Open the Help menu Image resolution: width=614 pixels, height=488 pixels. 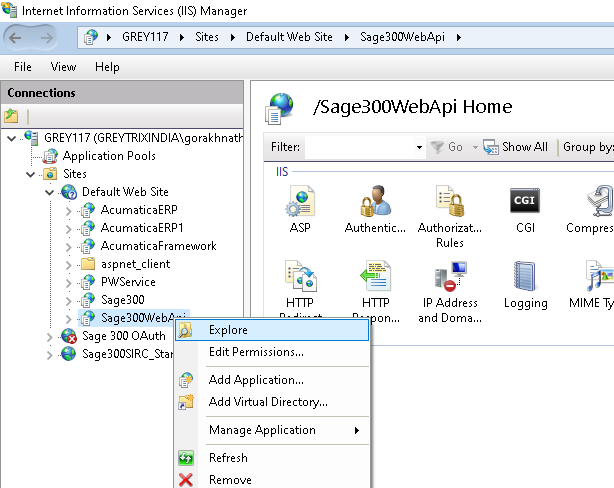(x=107, y=67)
